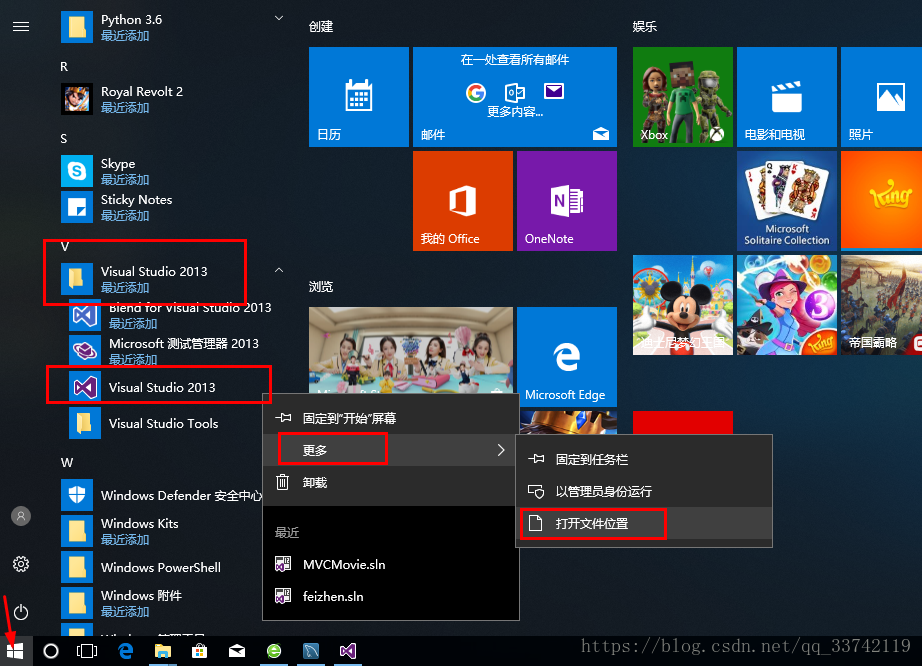Open the 邮件 tile
The height and width of the screenshot is (666, 922).
tap(515, 97)
